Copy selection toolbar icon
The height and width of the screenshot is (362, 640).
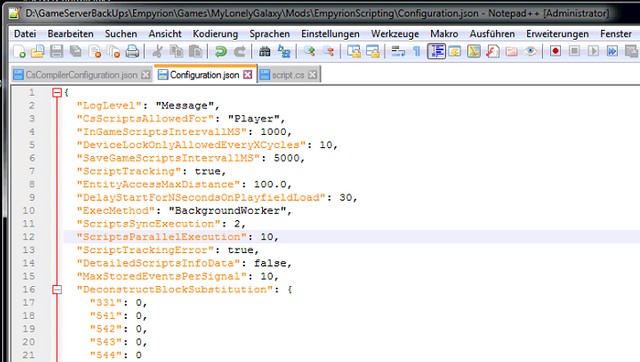coord(176,51)
